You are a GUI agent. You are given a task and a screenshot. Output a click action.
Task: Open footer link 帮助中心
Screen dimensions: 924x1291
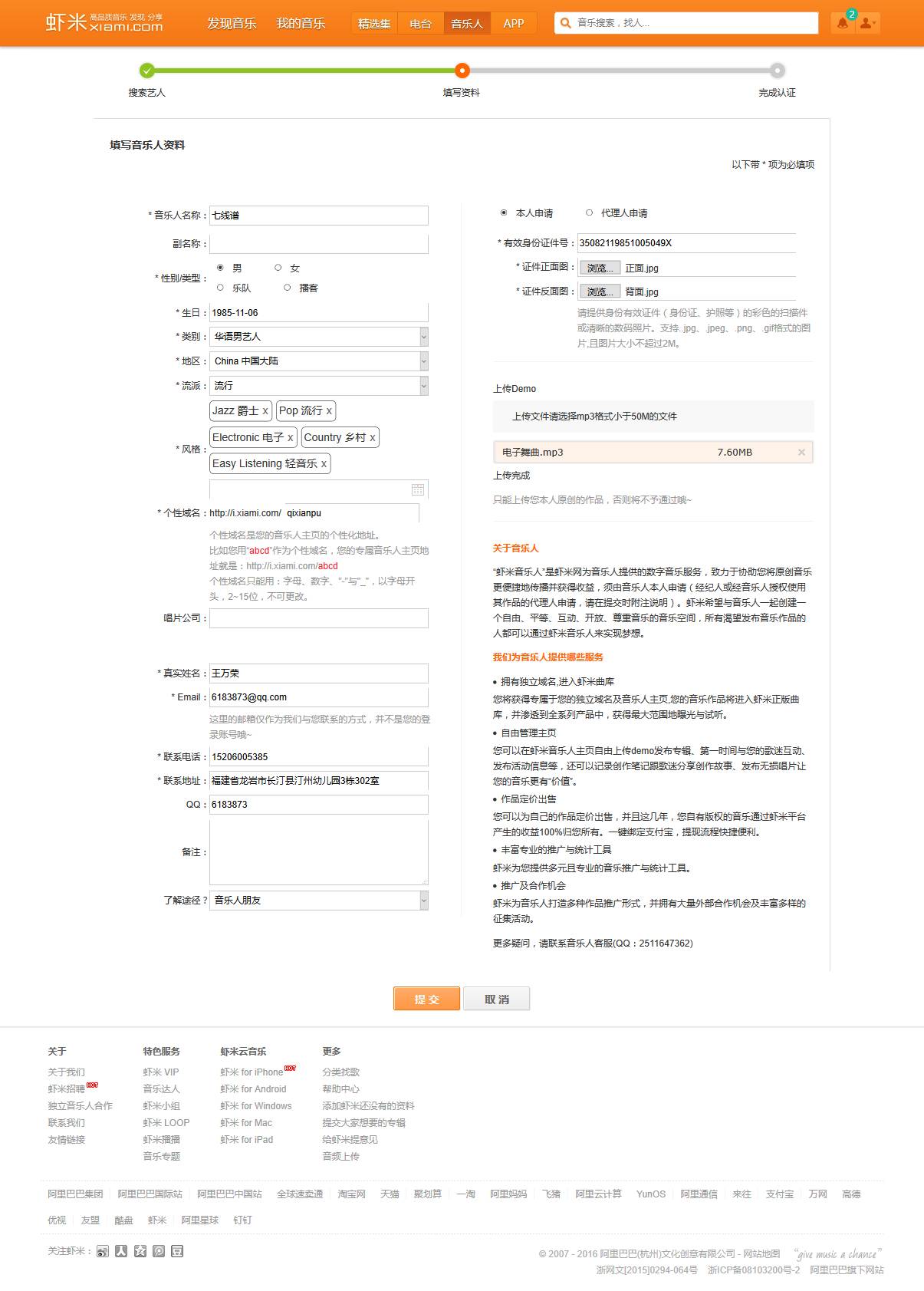(340, 1089)
